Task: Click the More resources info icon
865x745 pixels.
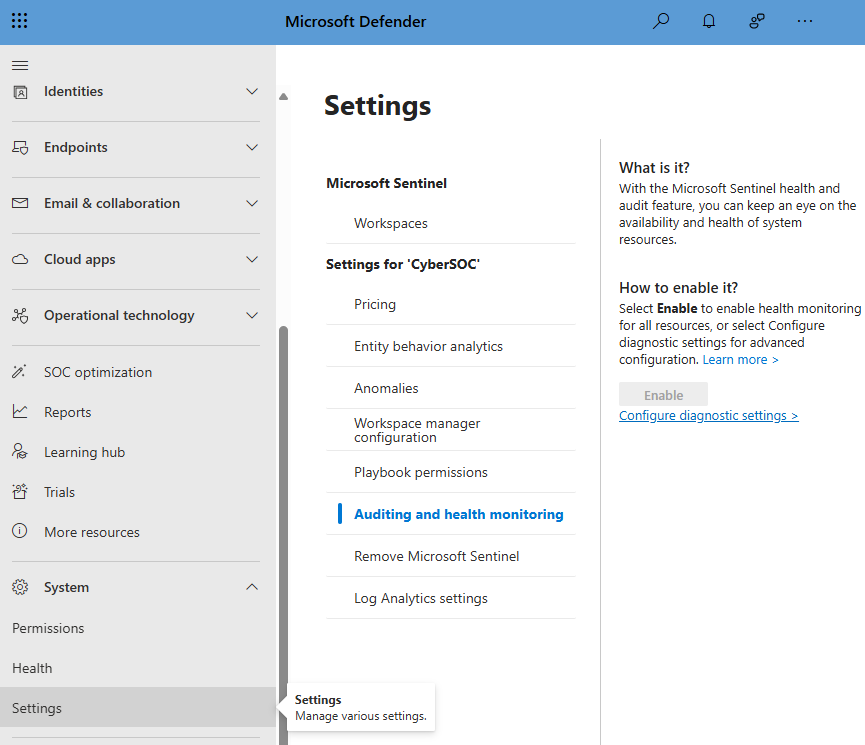Action: tap(20, 531)
